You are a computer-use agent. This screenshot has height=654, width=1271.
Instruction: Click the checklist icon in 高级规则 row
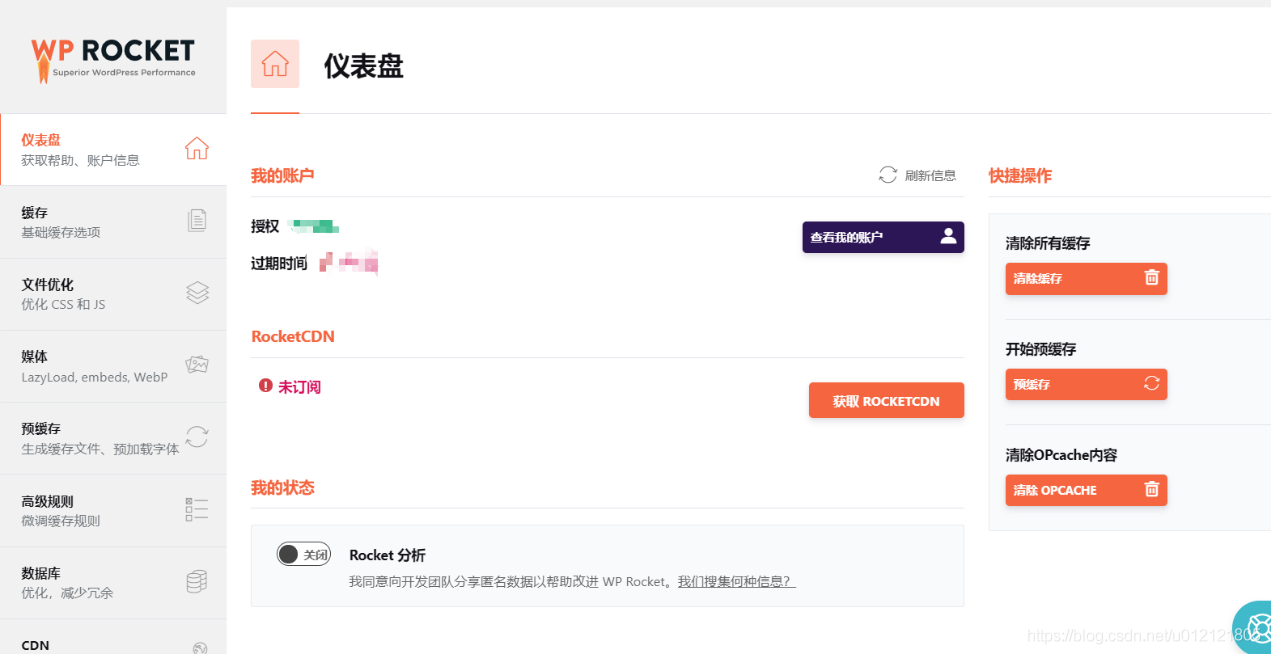(197, 509)
